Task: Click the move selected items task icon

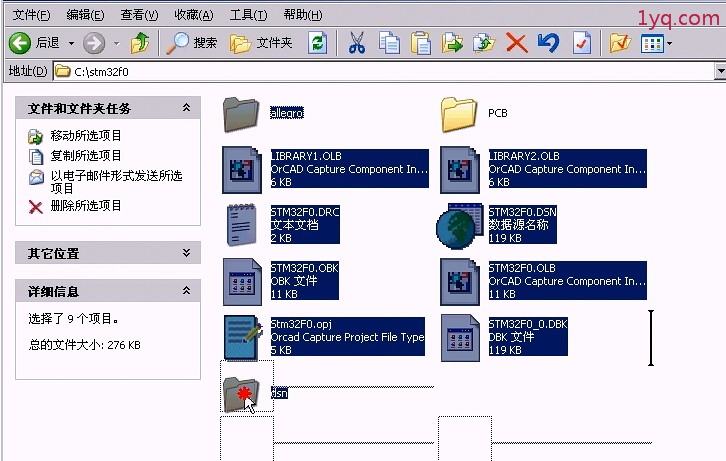Action: click(36, 137)
